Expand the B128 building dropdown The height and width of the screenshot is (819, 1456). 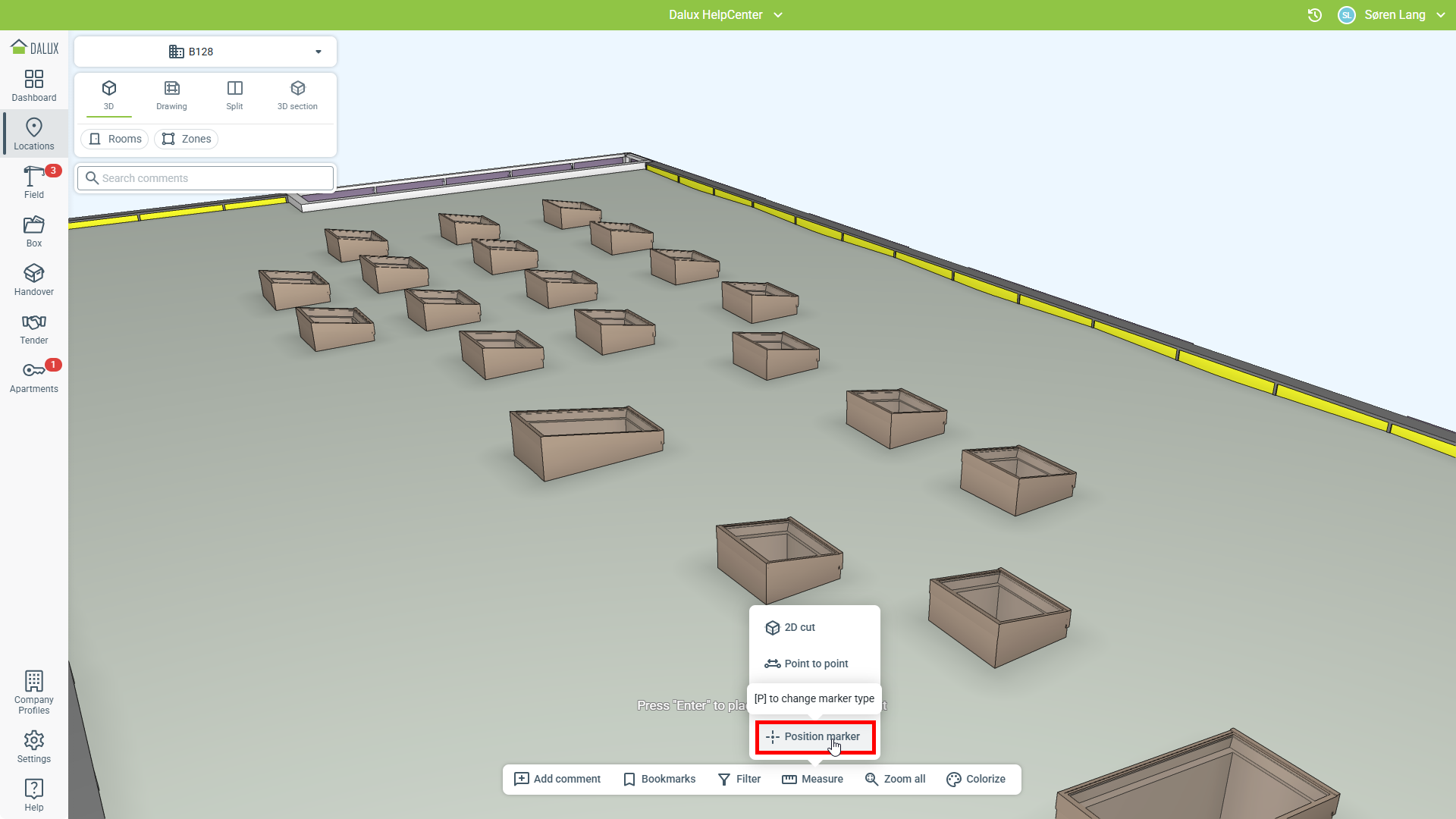tap(318, 52)
